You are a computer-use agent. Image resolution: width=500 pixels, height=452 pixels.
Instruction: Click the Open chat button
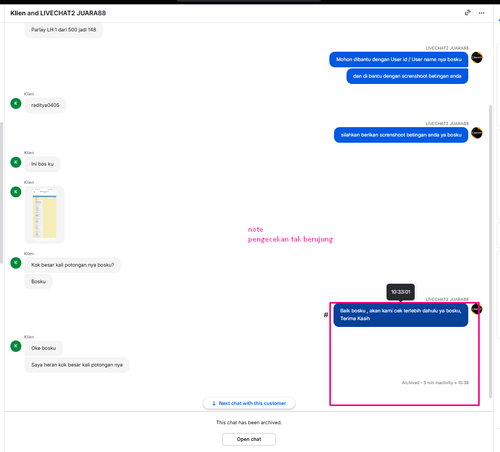pyautogui.click(x=249, y=439)
